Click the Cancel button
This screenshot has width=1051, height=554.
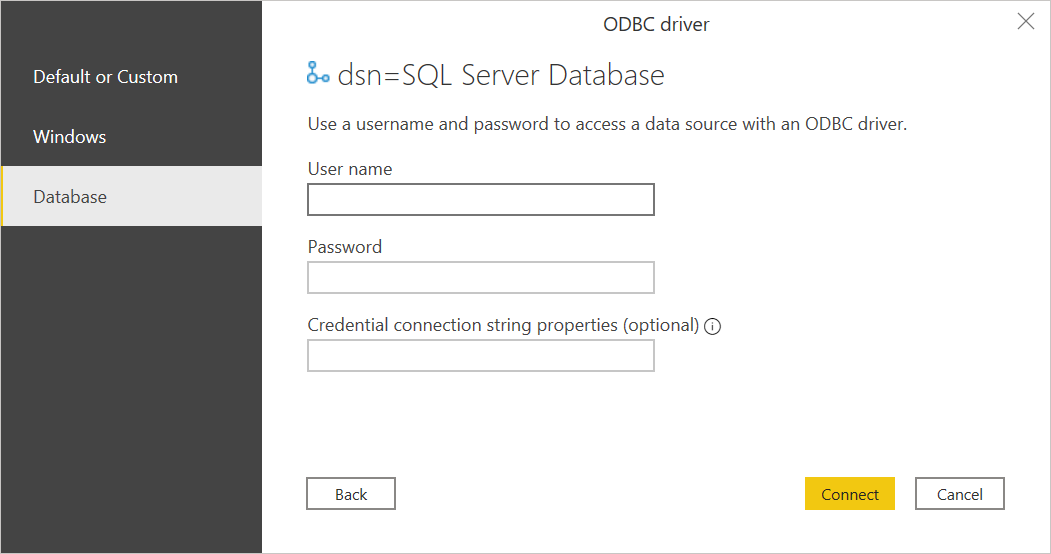(959, 494)
